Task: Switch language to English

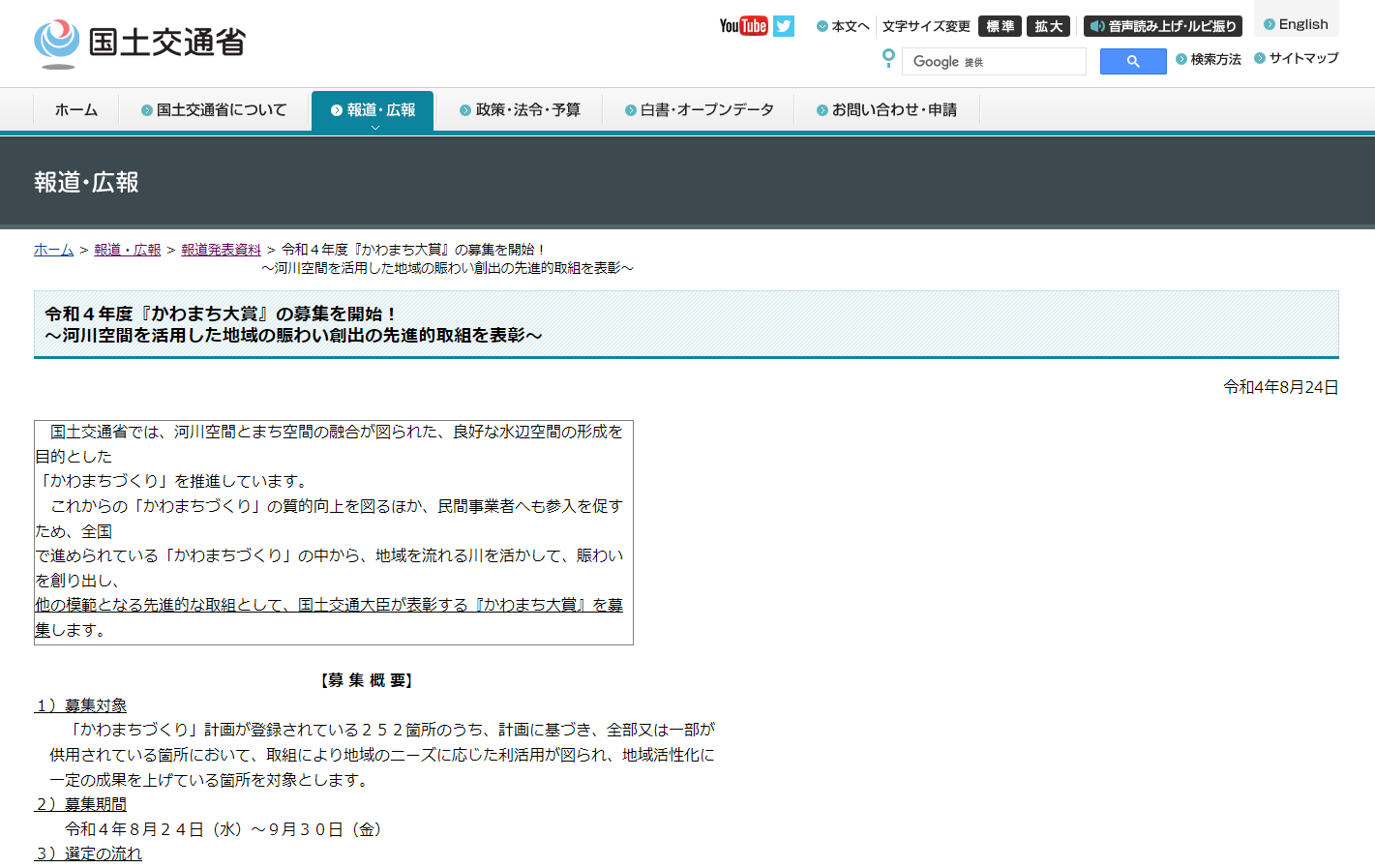Action: tap(1296, 24)
